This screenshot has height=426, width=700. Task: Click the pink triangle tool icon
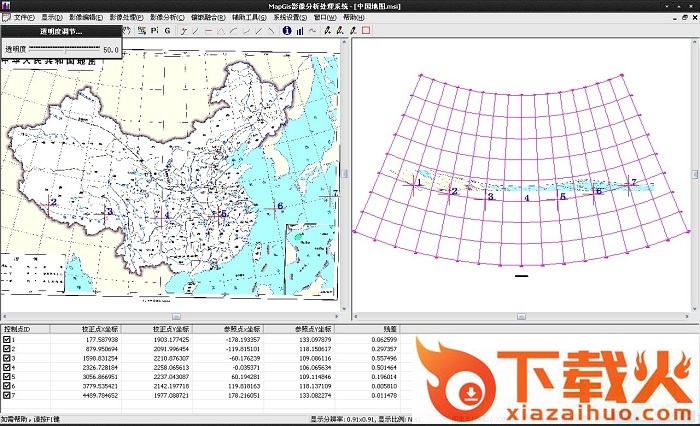[221, 31]
